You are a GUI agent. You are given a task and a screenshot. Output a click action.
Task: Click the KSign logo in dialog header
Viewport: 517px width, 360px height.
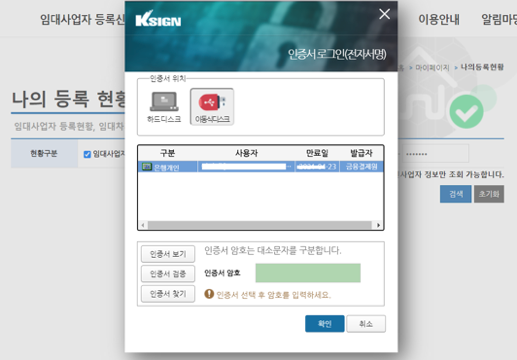click(x=158, y=19)
